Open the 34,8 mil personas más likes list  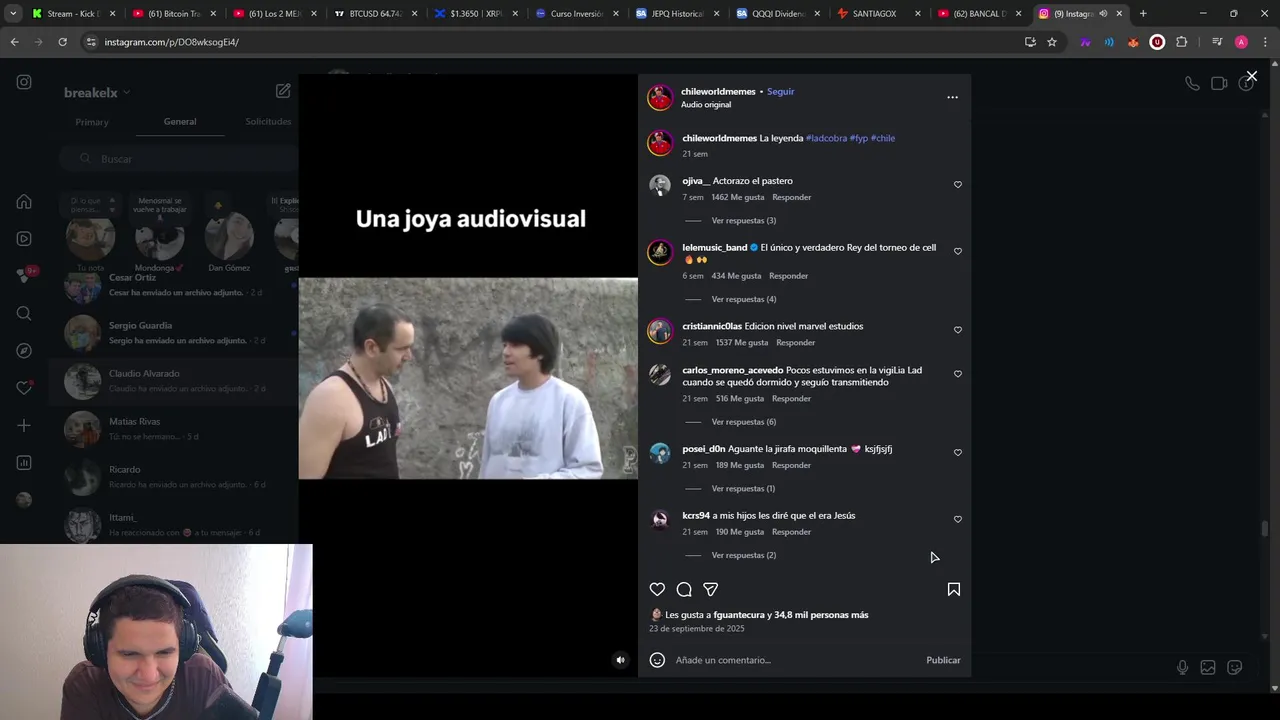pyautogui.click(x=821, y=615)
